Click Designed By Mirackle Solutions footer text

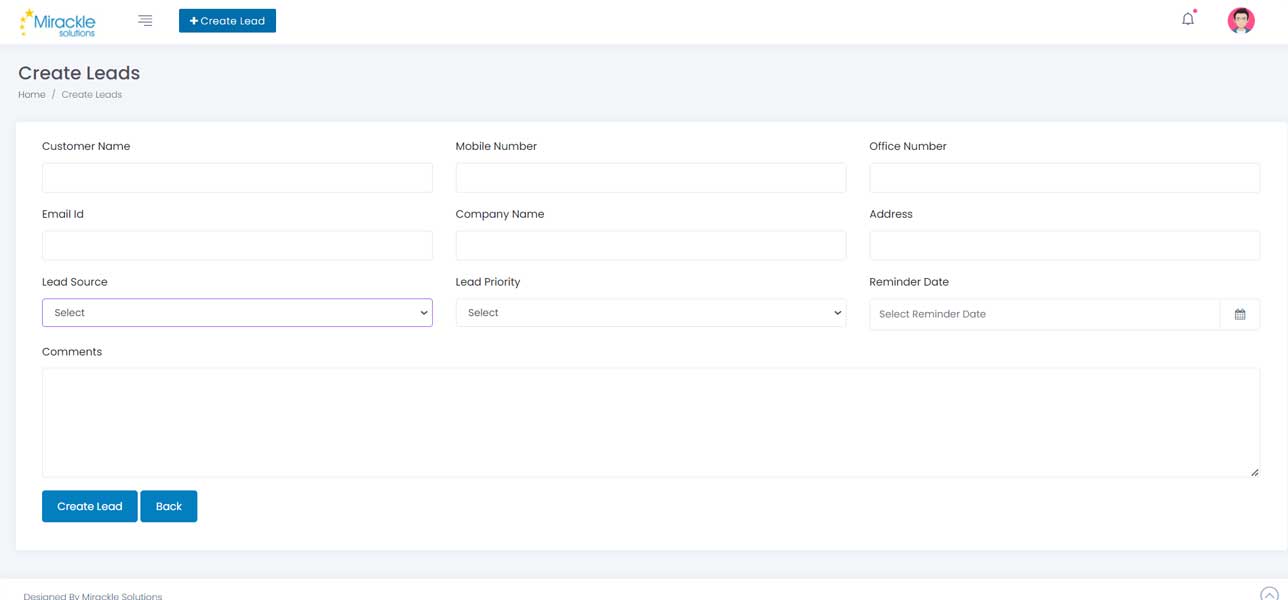[x=93, y=596]
